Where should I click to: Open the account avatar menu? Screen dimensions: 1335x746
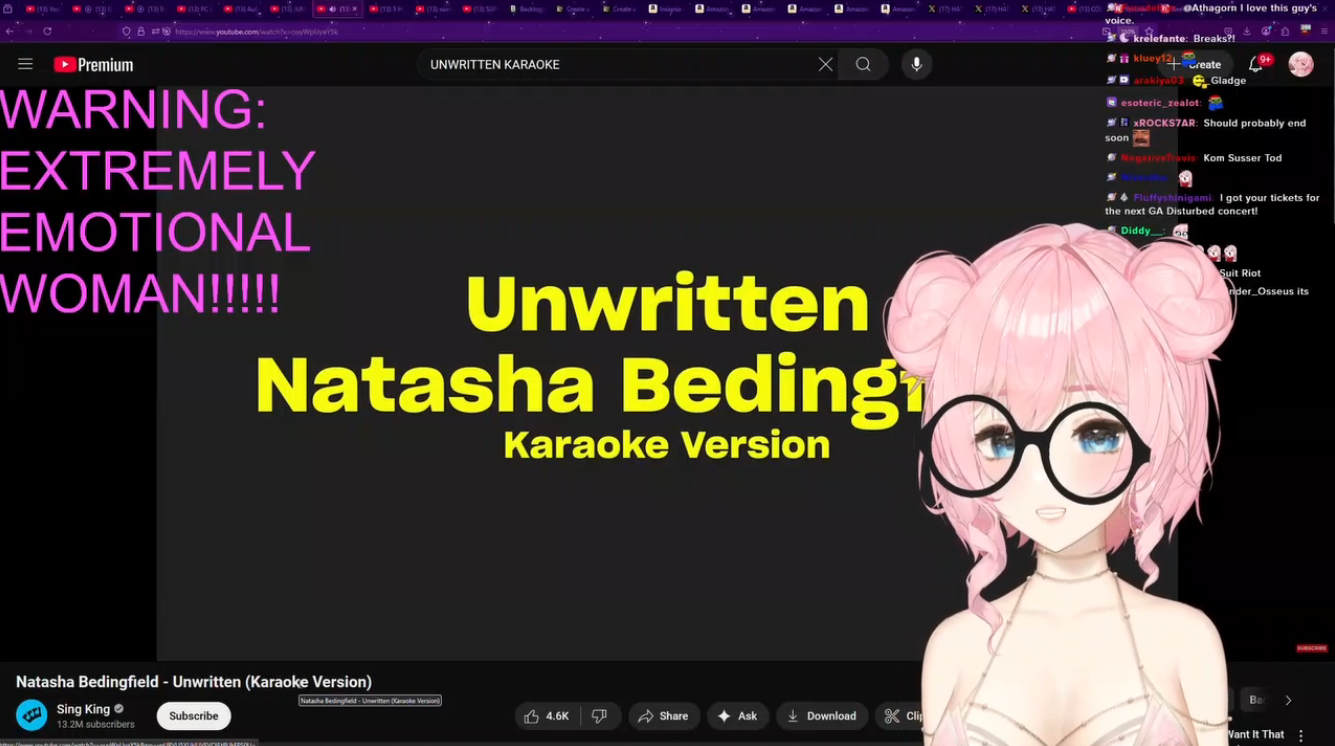[x=1300, y=65]
